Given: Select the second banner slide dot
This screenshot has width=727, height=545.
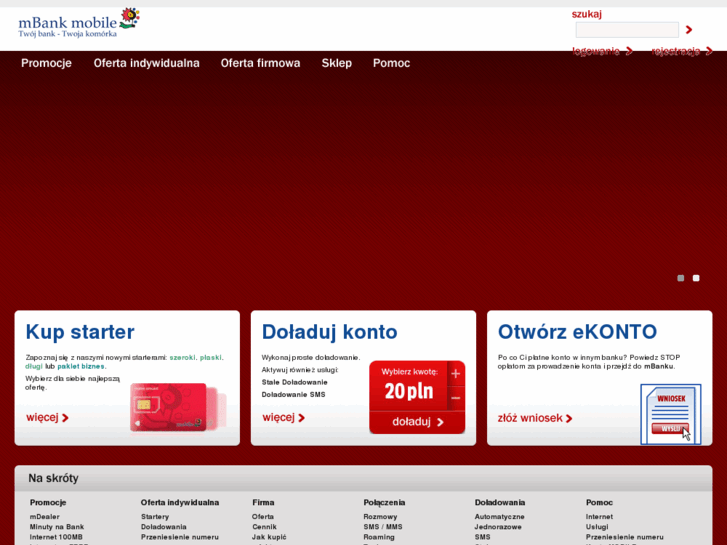Looking at the screenshot, I should pos(696,278).
